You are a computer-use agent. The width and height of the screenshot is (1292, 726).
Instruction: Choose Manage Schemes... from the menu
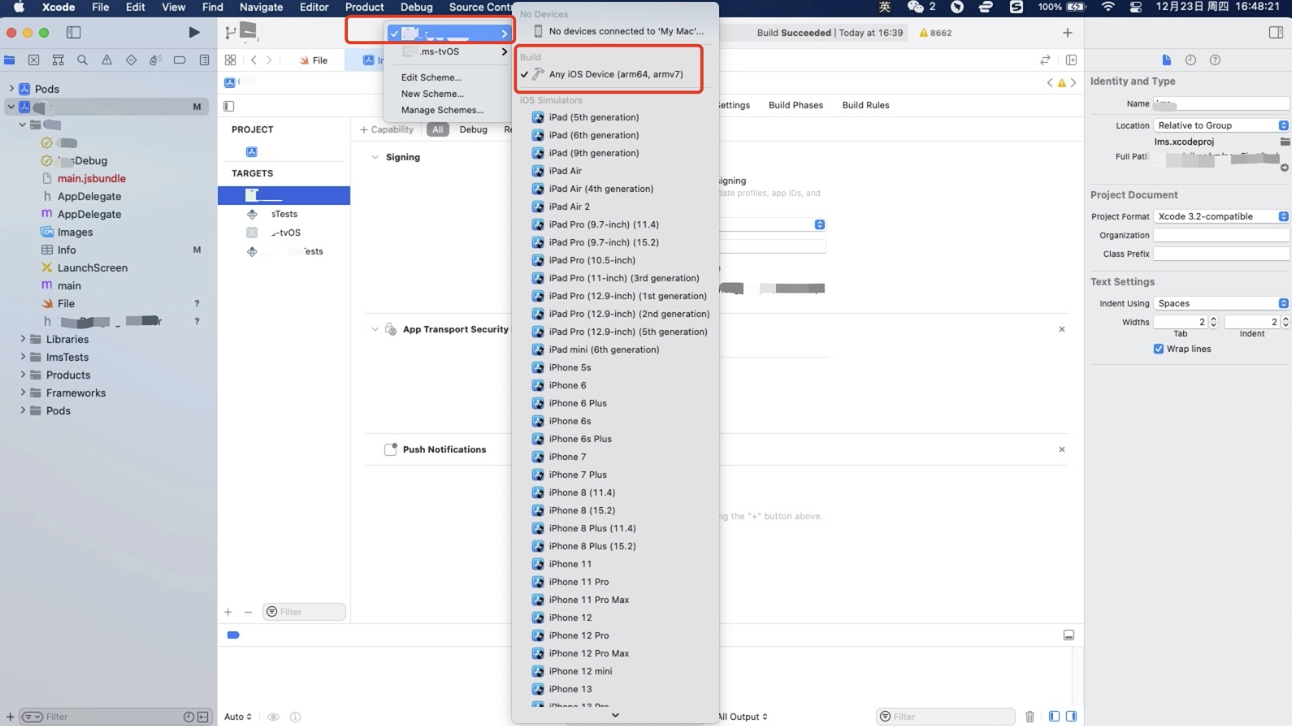pos(442,110)
